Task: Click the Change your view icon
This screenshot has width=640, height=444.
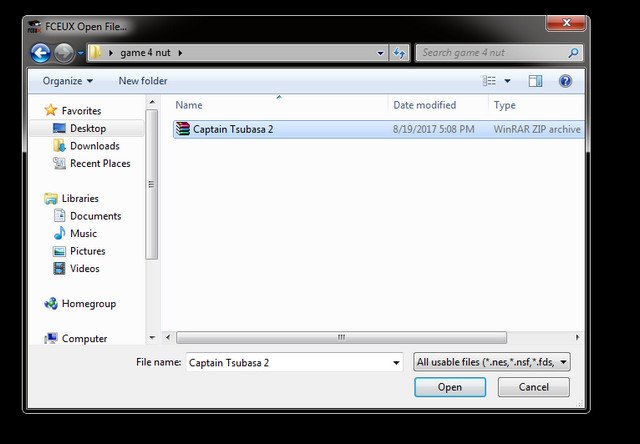Action: pos(490,81)
